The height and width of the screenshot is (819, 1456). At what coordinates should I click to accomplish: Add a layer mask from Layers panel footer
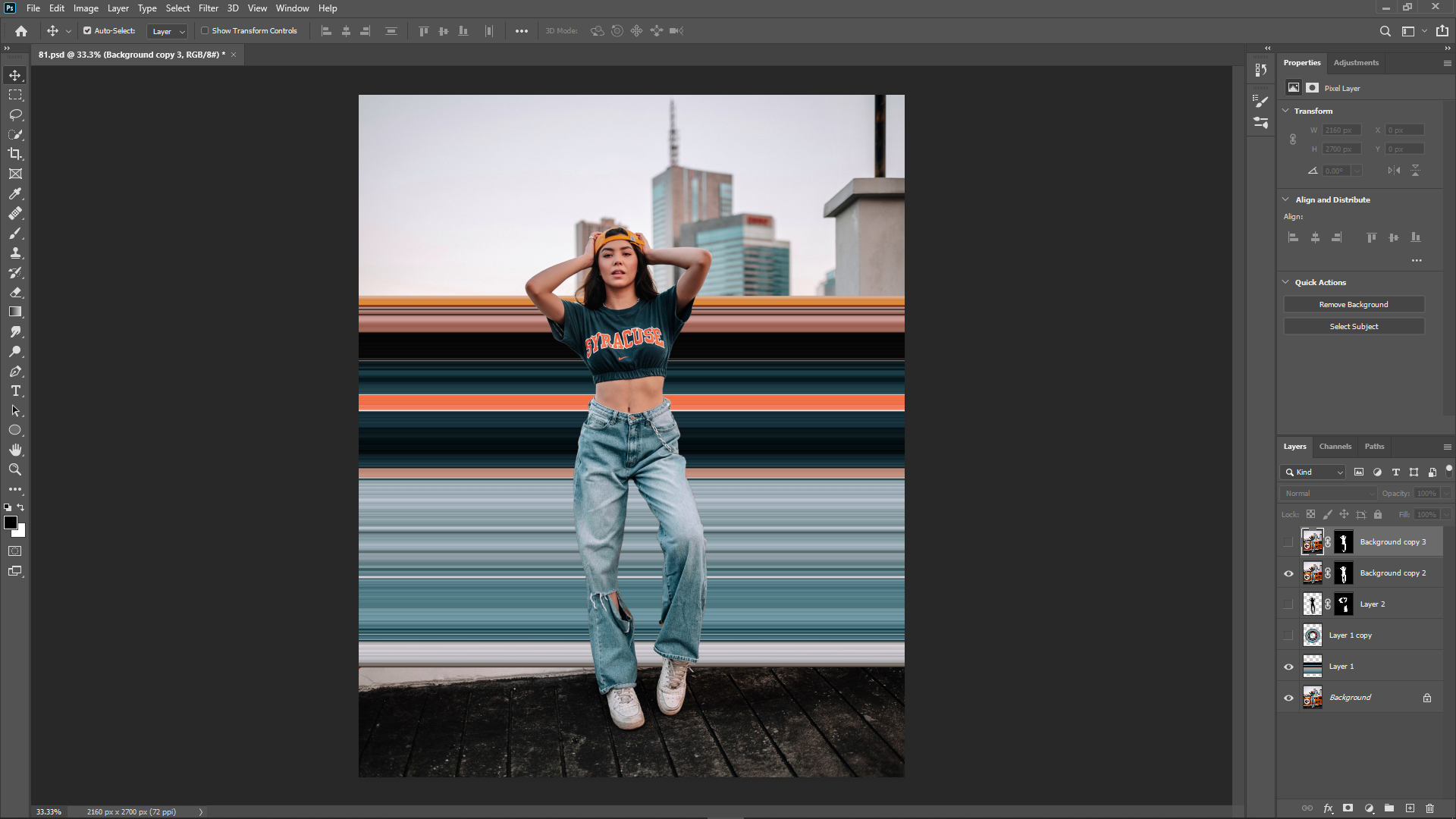pyautogui.click(x=1348, y=808)
